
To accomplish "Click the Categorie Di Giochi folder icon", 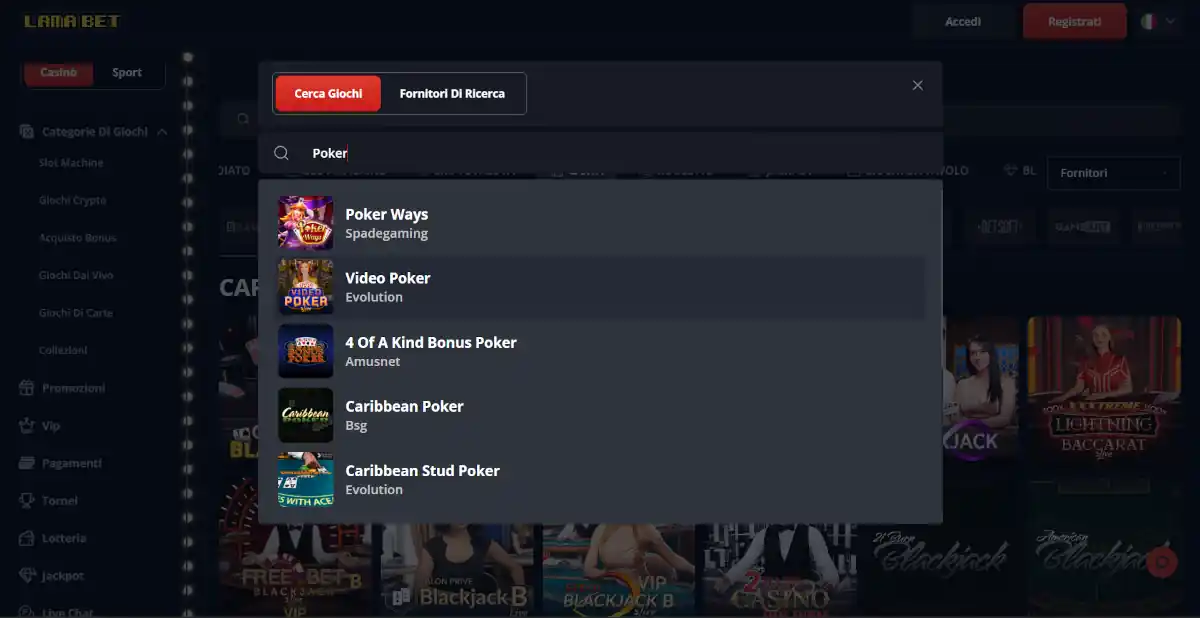I will pyautogui.click(x=27, y=131).
